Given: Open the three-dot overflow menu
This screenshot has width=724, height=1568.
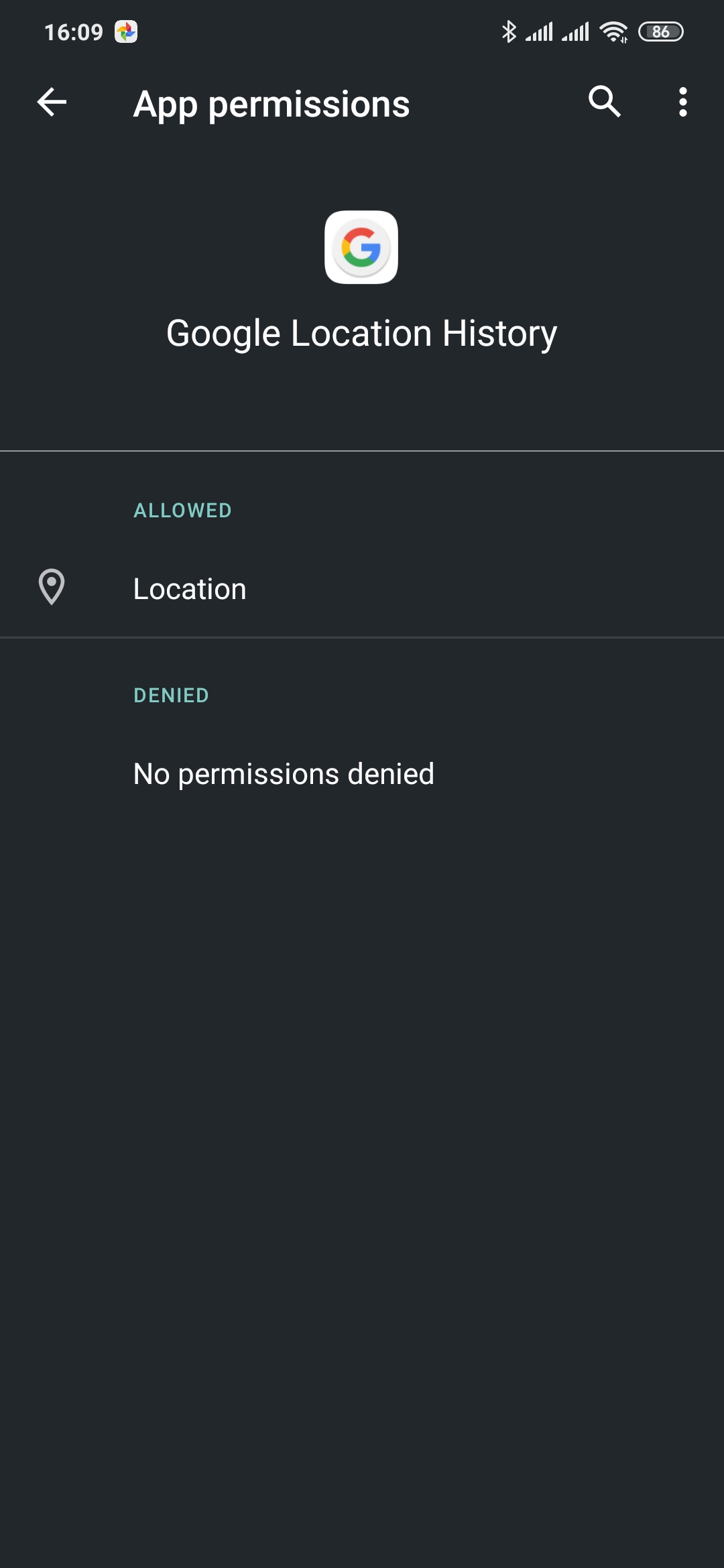Looking at the screenshot, I should tap(682, 103).
